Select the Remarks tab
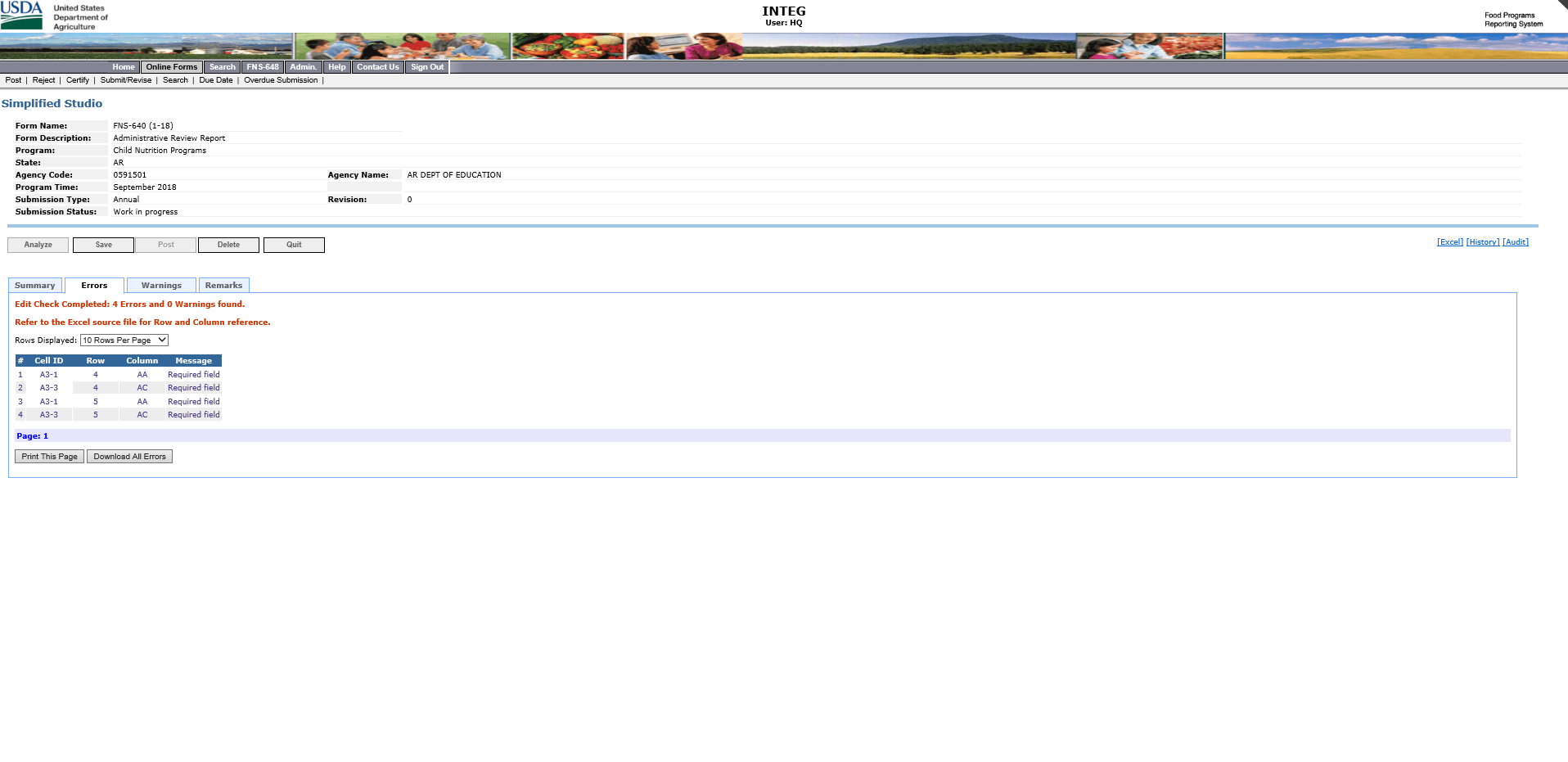This screenshot has width=1568, height=762. click(x=223, y=286)
